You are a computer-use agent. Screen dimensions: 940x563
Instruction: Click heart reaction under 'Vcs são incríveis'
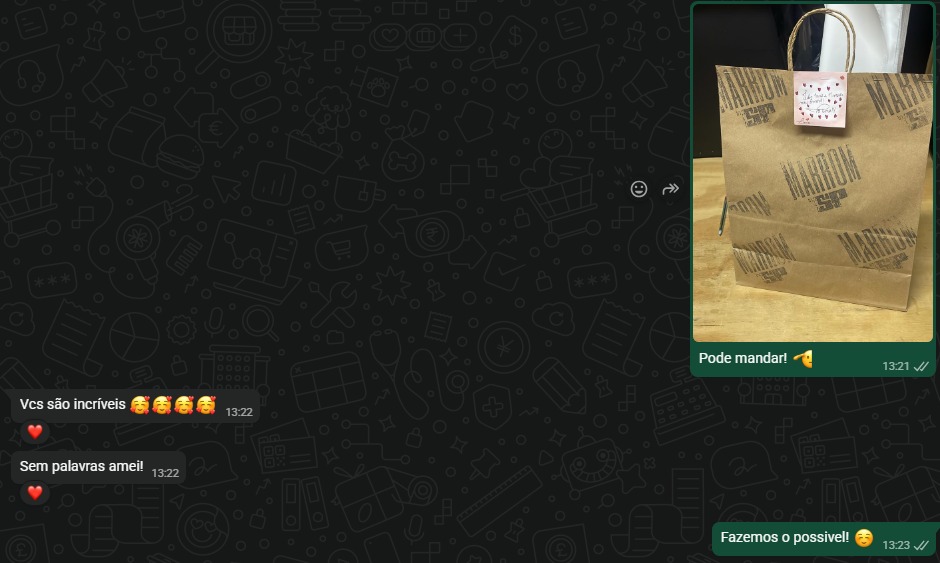(x=35, y=431)
